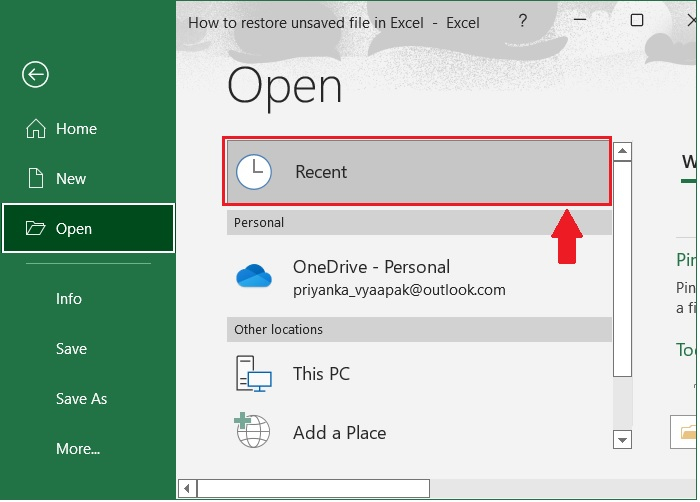Click the This PC computer icon
This screenshot has width=700, height=502.
(253, 374)
